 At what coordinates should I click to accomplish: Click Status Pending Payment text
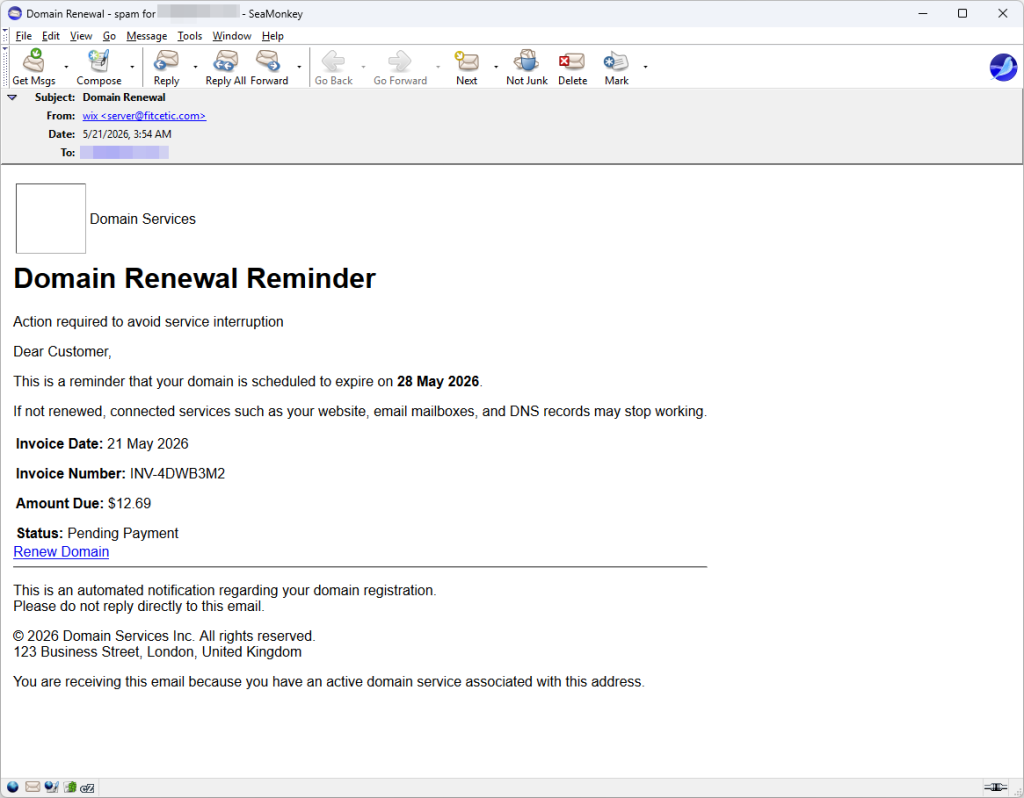(97, 533)
